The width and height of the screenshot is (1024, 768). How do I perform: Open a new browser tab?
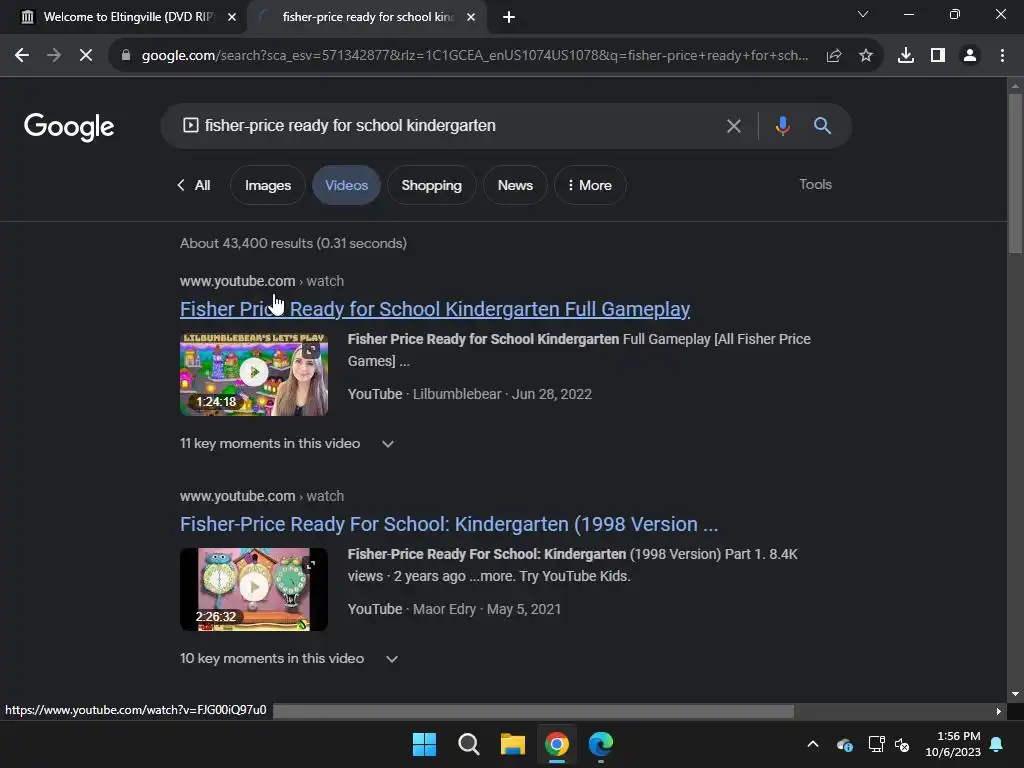509,17
